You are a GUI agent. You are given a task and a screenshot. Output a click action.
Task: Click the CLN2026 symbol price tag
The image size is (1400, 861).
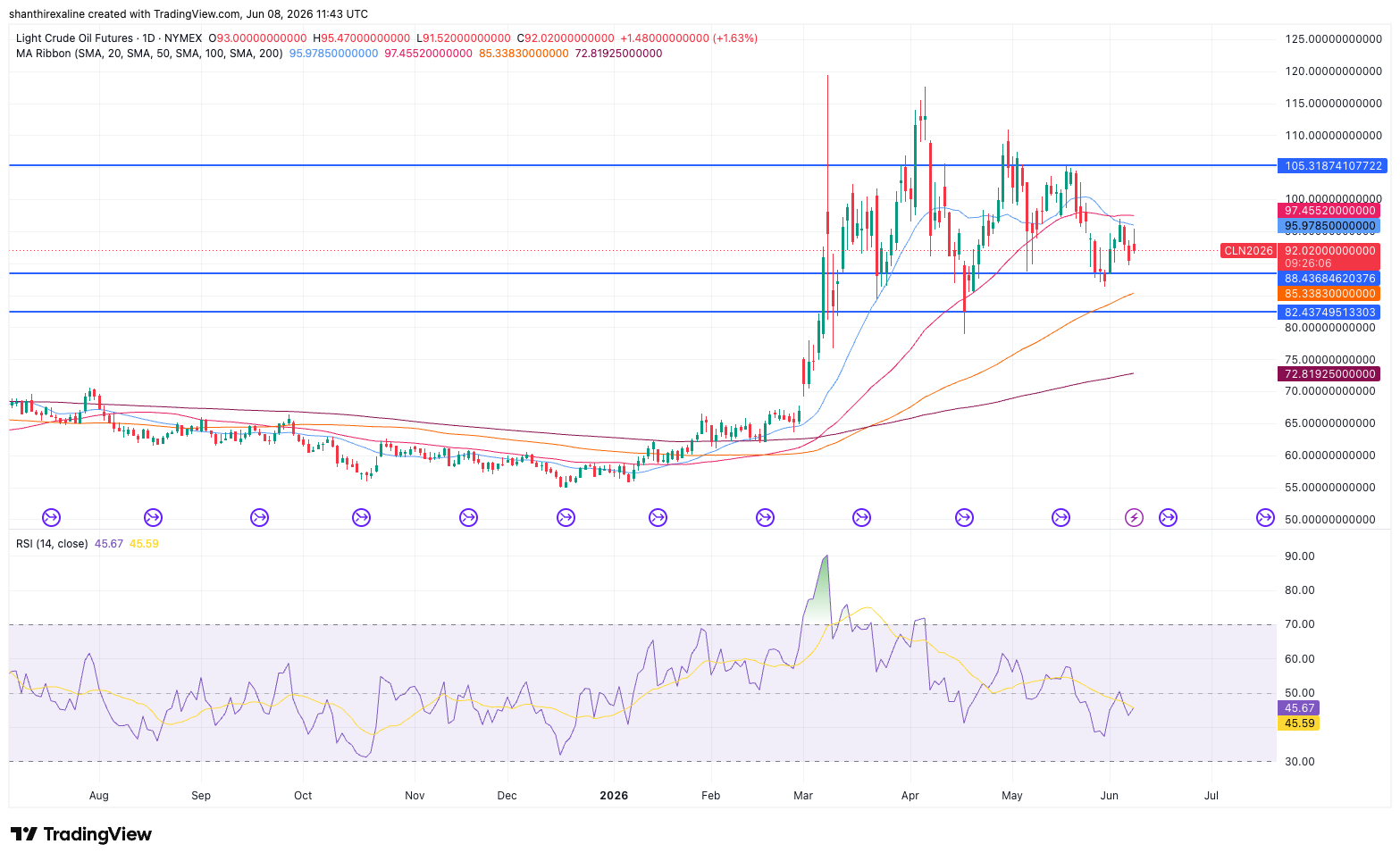tap(1248, 251)
